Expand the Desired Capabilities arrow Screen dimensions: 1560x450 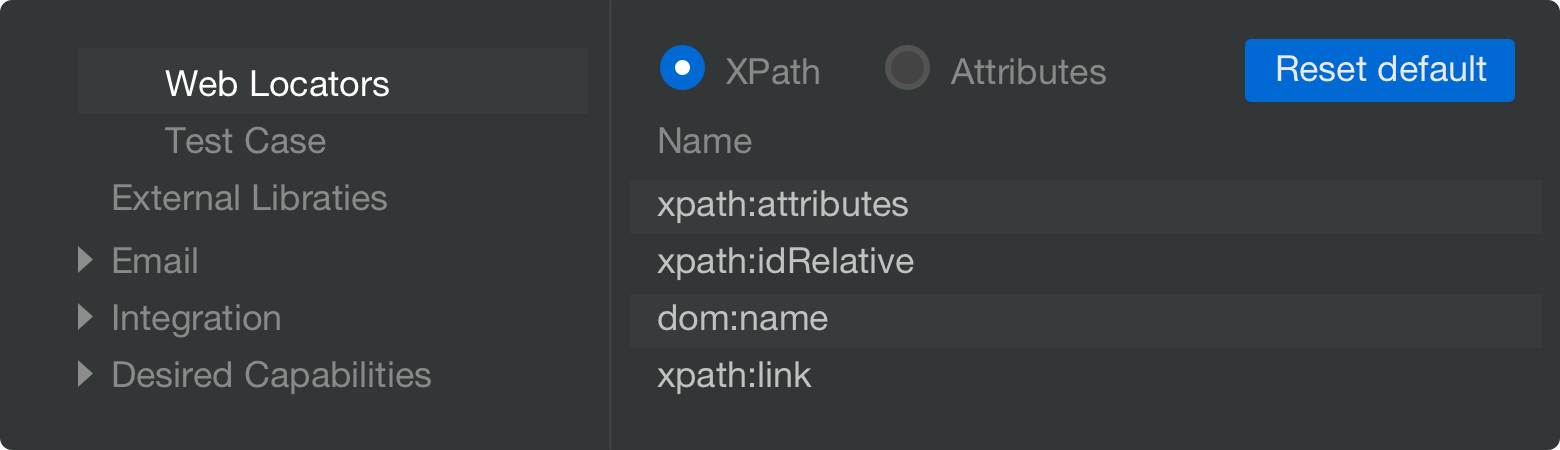pos(86,375)
